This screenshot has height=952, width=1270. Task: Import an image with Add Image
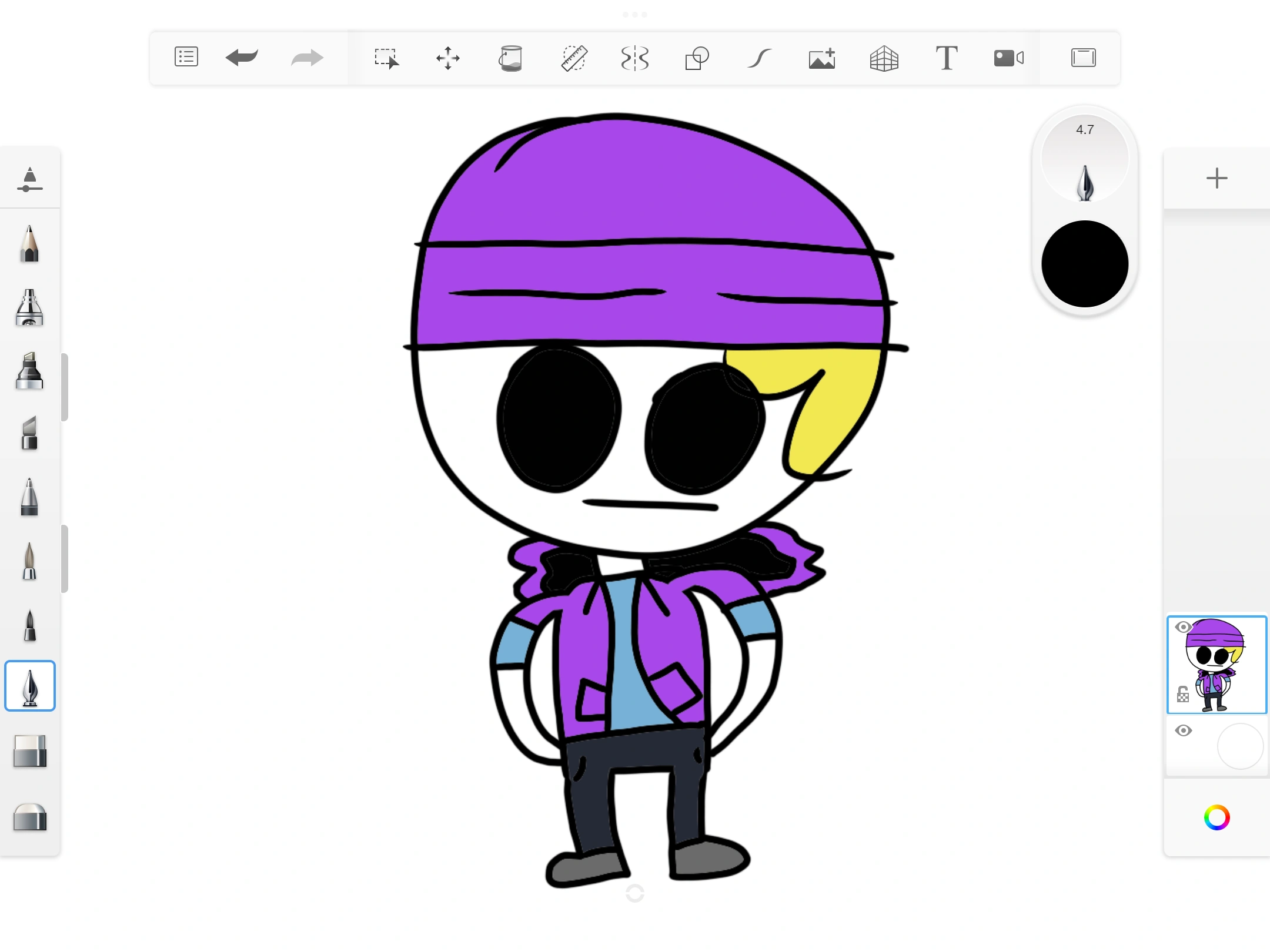[x=822, y=58]
